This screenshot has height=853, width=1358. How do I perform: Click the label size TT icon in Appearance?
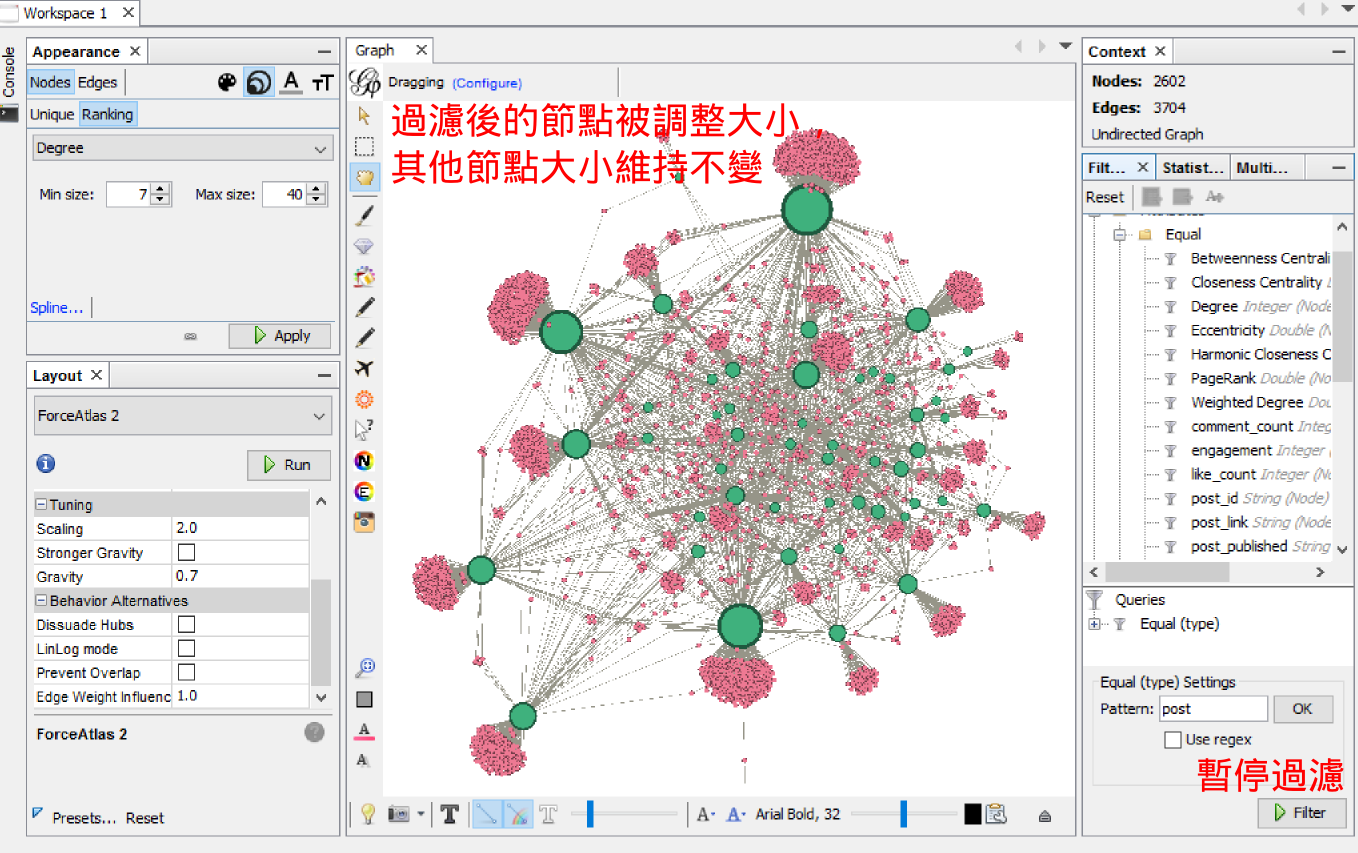[322, 84]
